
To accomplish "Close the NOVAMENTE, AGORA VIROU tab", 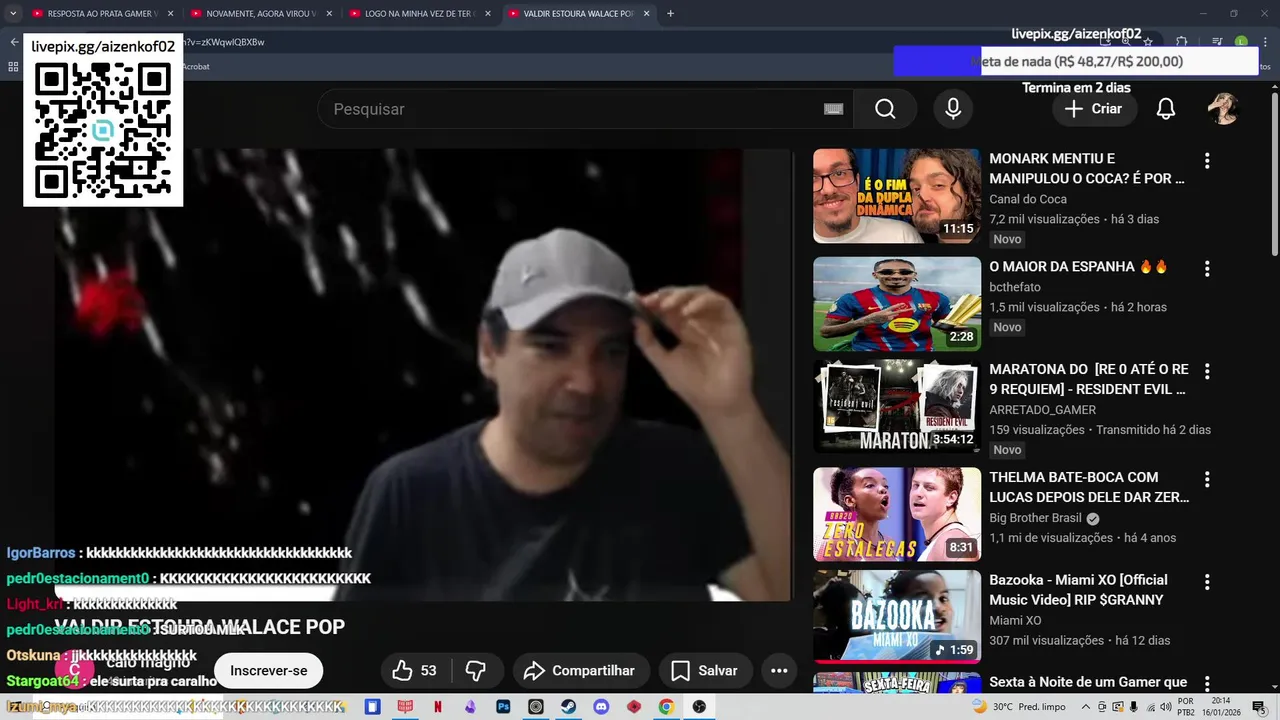I will (329, 14).
